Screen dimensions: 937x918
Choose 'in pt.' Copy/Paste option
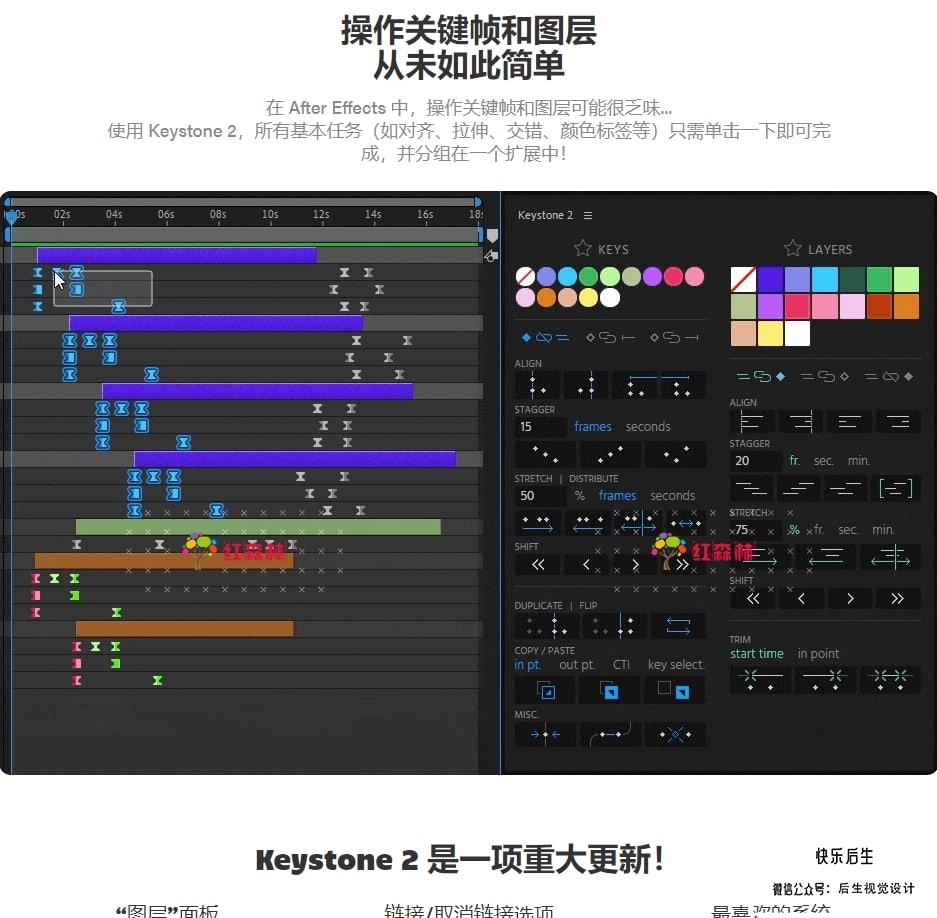(x=528, y=665)
